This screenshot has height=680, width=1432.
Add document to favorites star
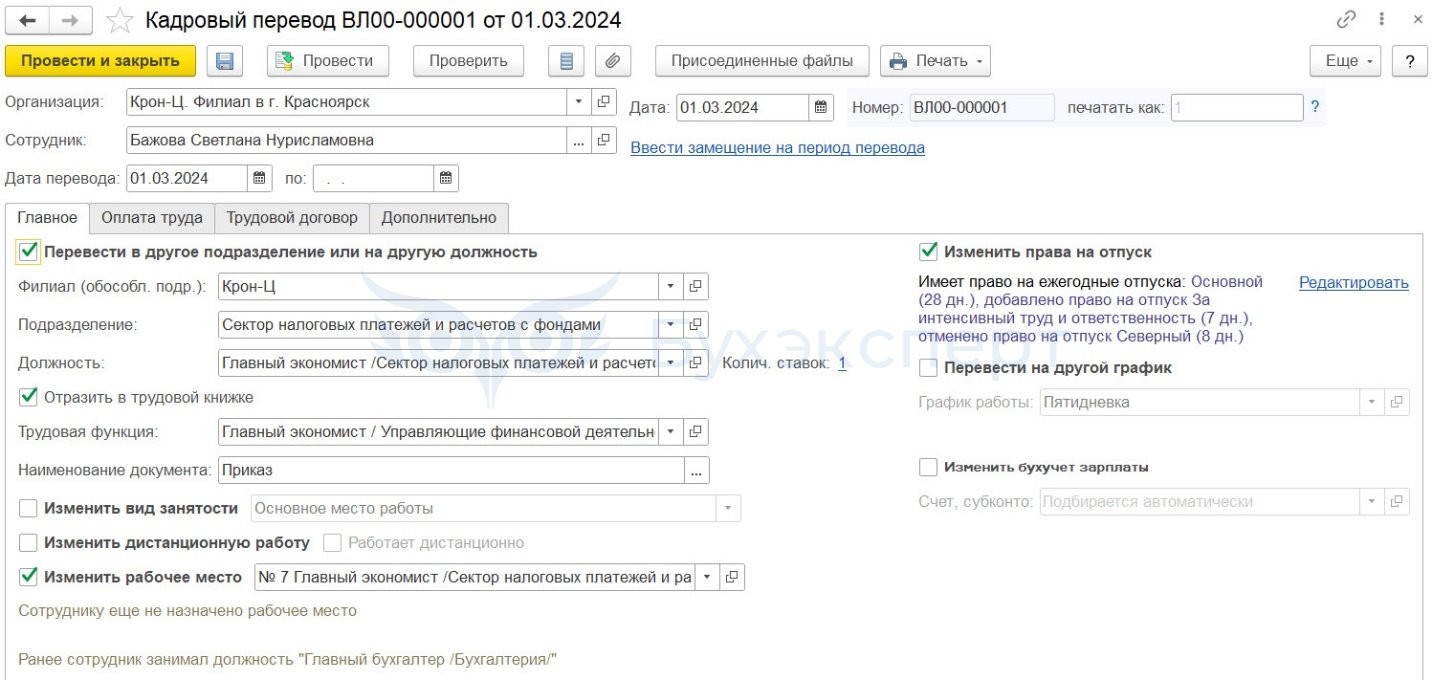coord(120,20)
